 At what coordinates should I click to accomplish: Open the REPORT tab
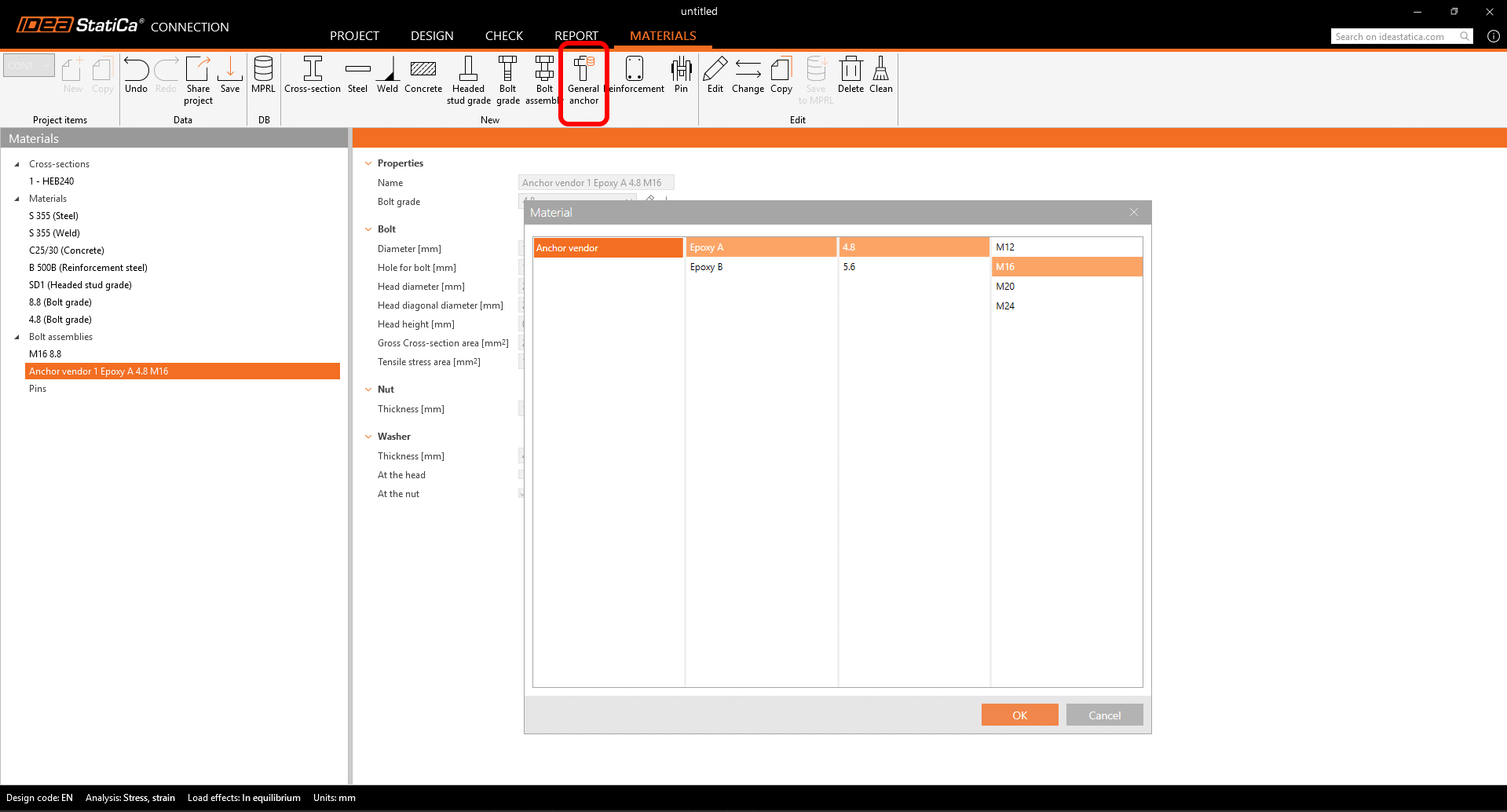576,36
